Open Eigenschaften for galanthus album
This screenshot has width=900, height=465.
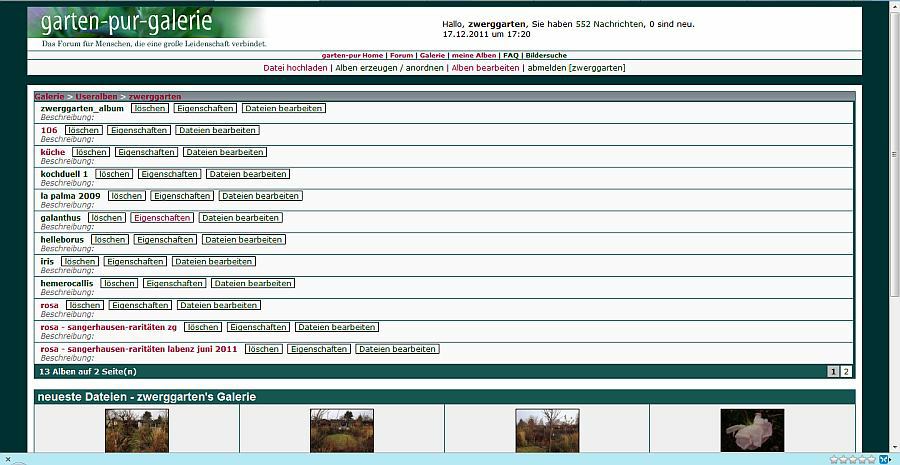pyautogui.click(x=162, y=218)
